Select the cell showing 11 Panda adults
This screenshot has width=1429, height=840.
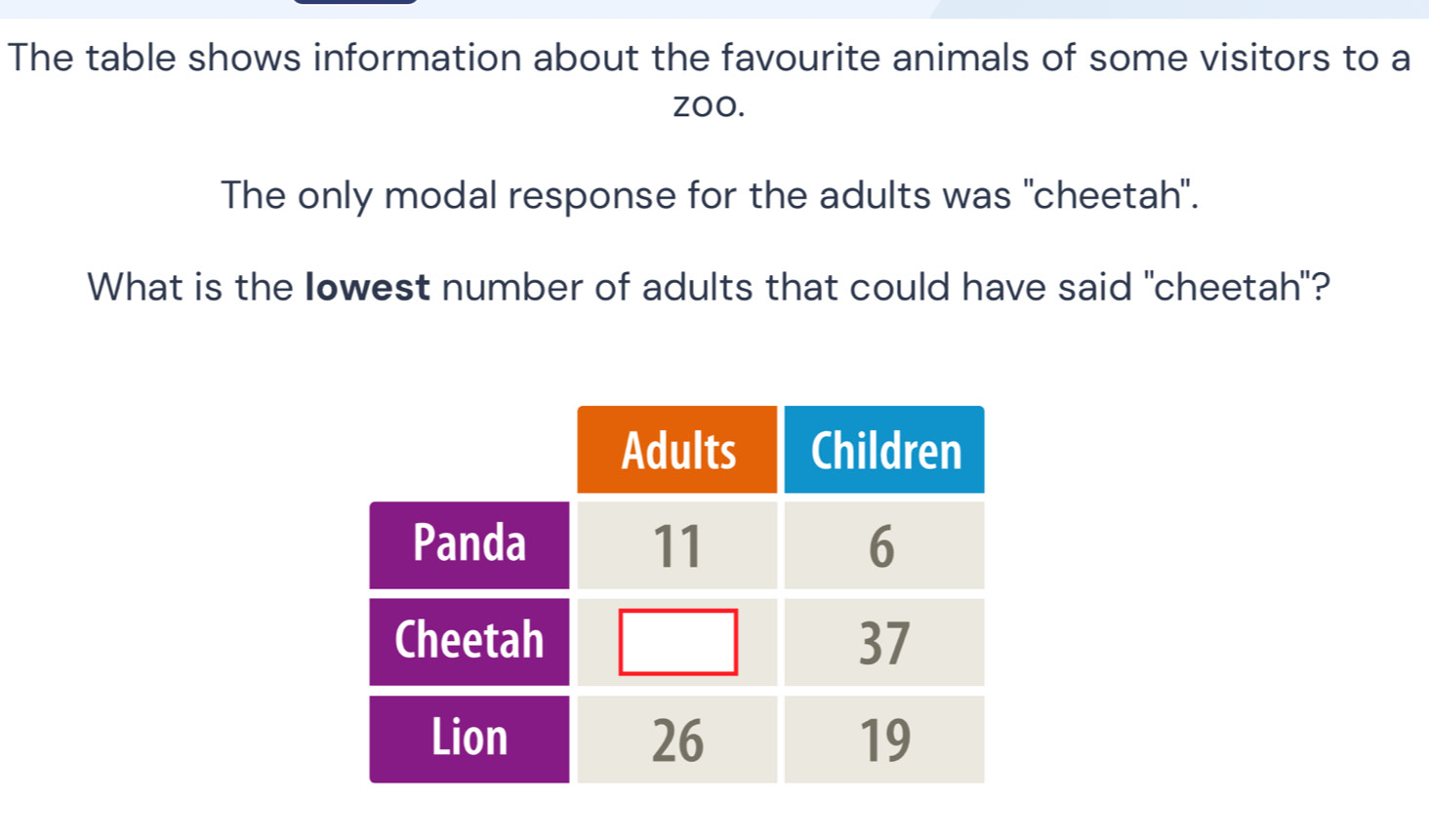(677, 545)
